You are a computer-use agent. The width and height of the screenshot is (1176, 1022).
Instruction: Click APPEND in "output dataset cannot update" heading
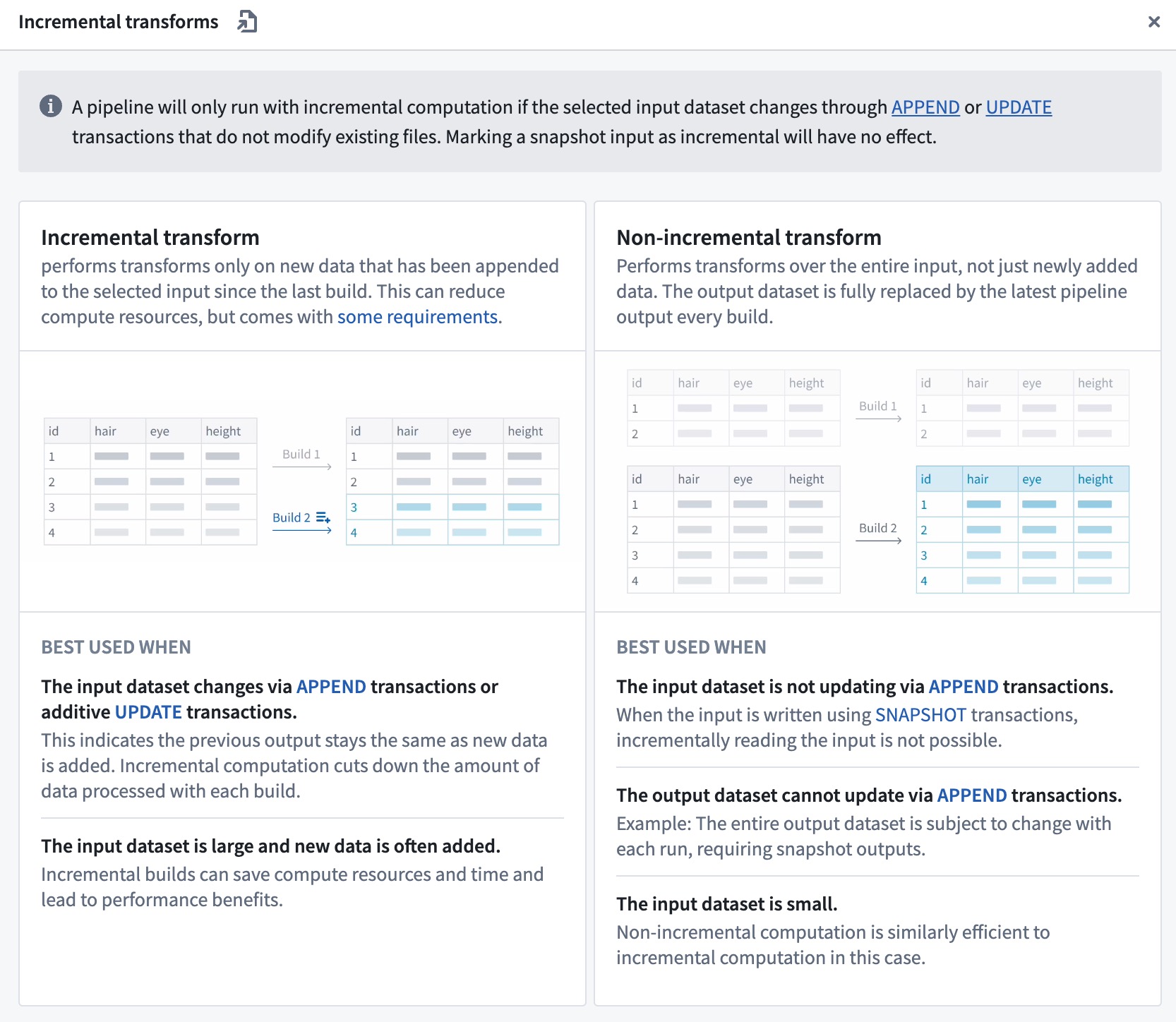pyautogui.click(x=971, y=795)
